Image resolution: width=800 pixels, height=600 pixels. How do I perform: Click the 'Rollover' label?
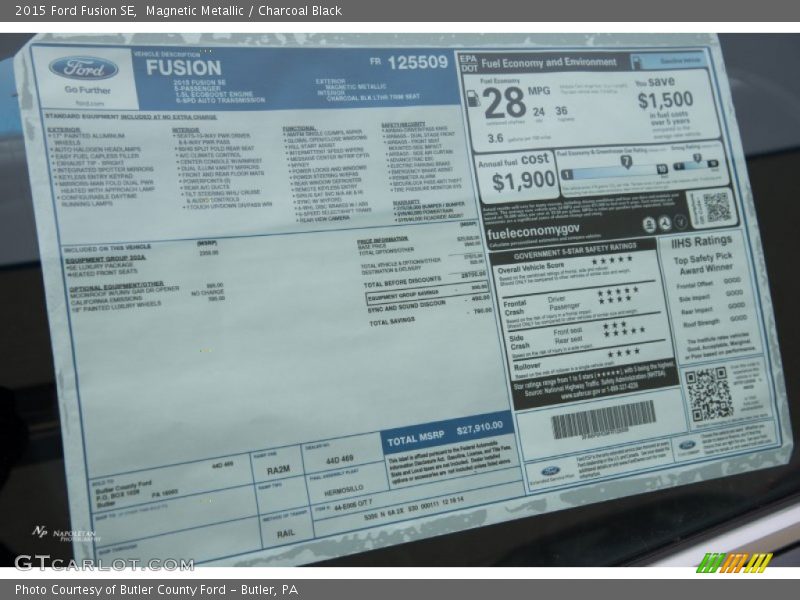527,366
